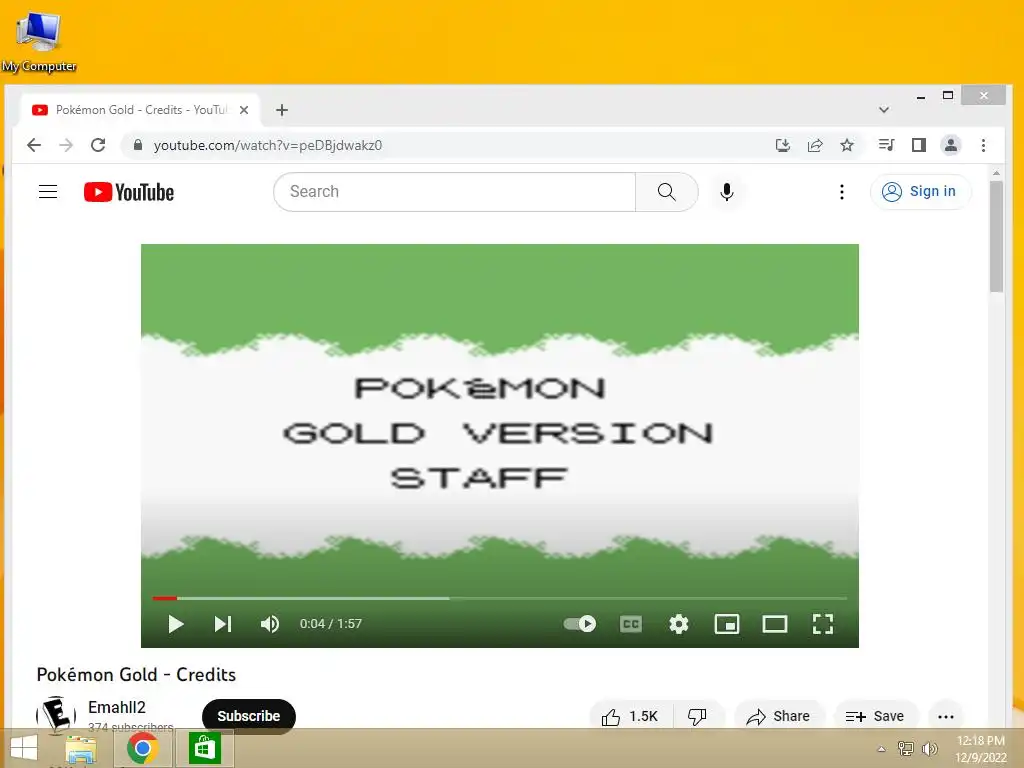Viewport: 1024px width, 768px height.
Task: Open YouTube settings three-dot menu
Action: (841, 192)
